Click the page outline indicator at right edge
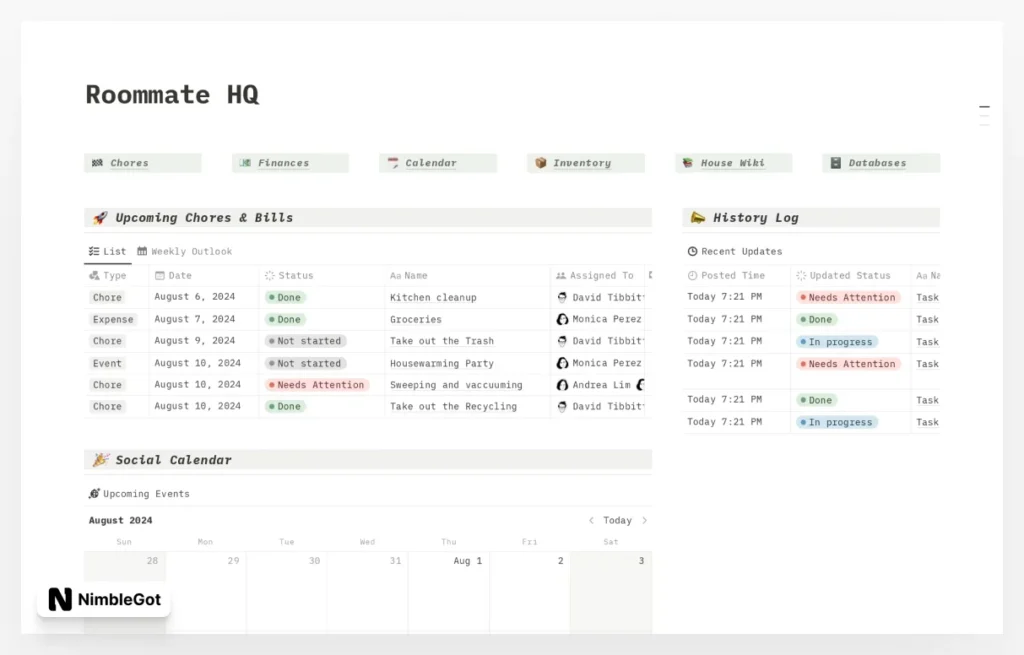 [x=984, y=115]
